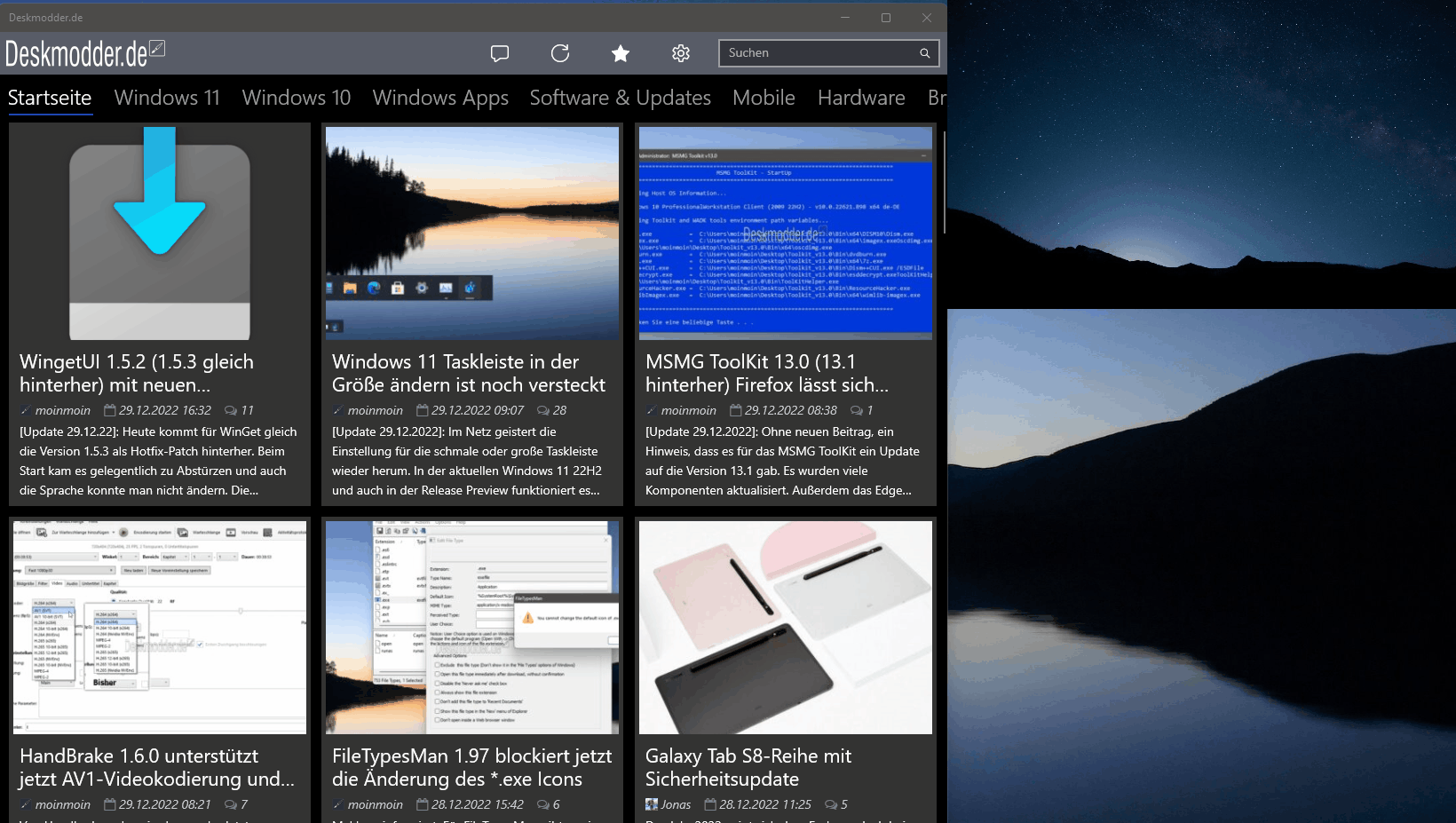The width and height of the screenshot is (1456, 823).
Task: Click the Taskleiste article excerpt text
Action: pos(467,461)
